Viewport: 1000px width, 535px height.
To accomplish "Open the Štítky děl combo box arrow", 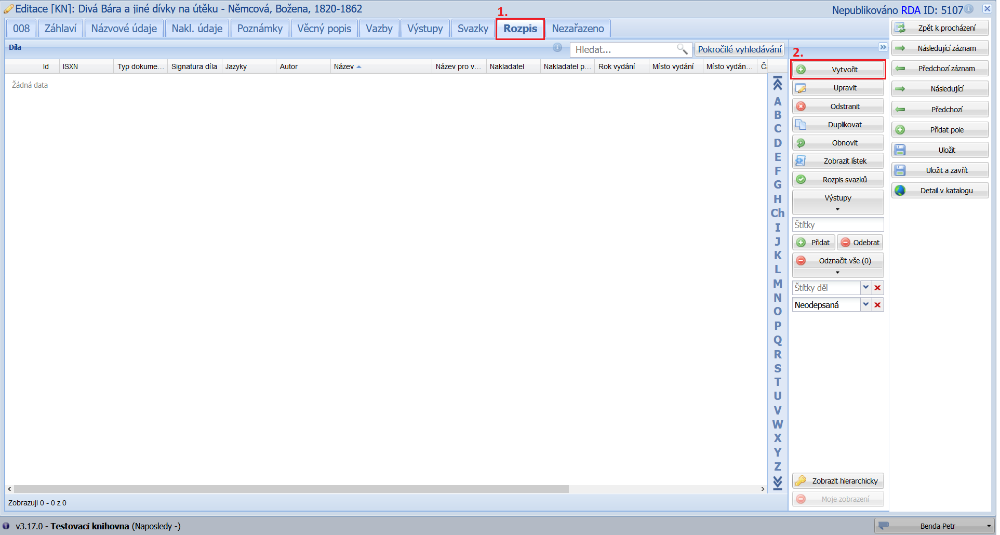I will pyautogui.click(x=865, y=288).
